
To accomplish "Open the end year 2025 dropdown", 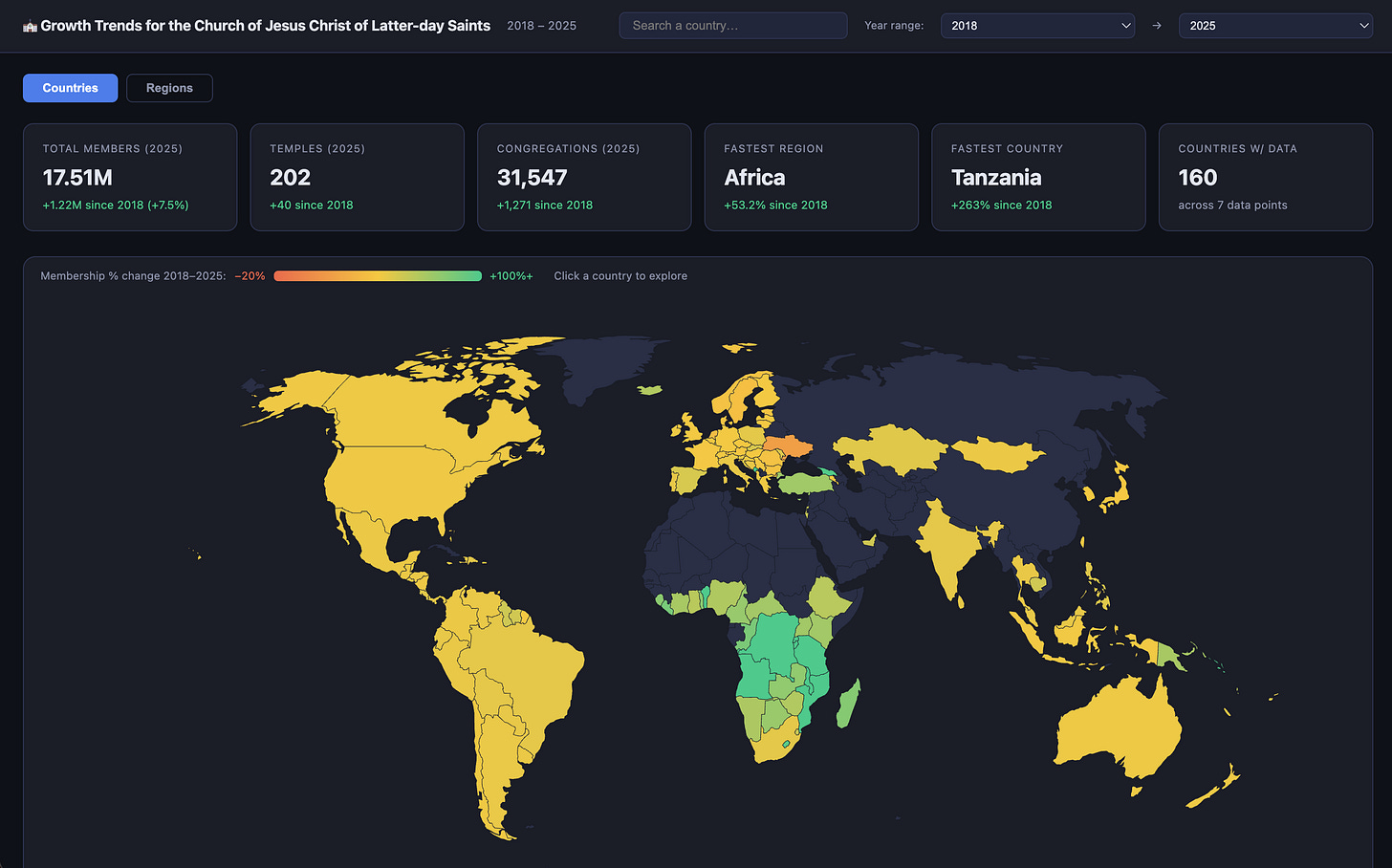I will (1275, 26).
